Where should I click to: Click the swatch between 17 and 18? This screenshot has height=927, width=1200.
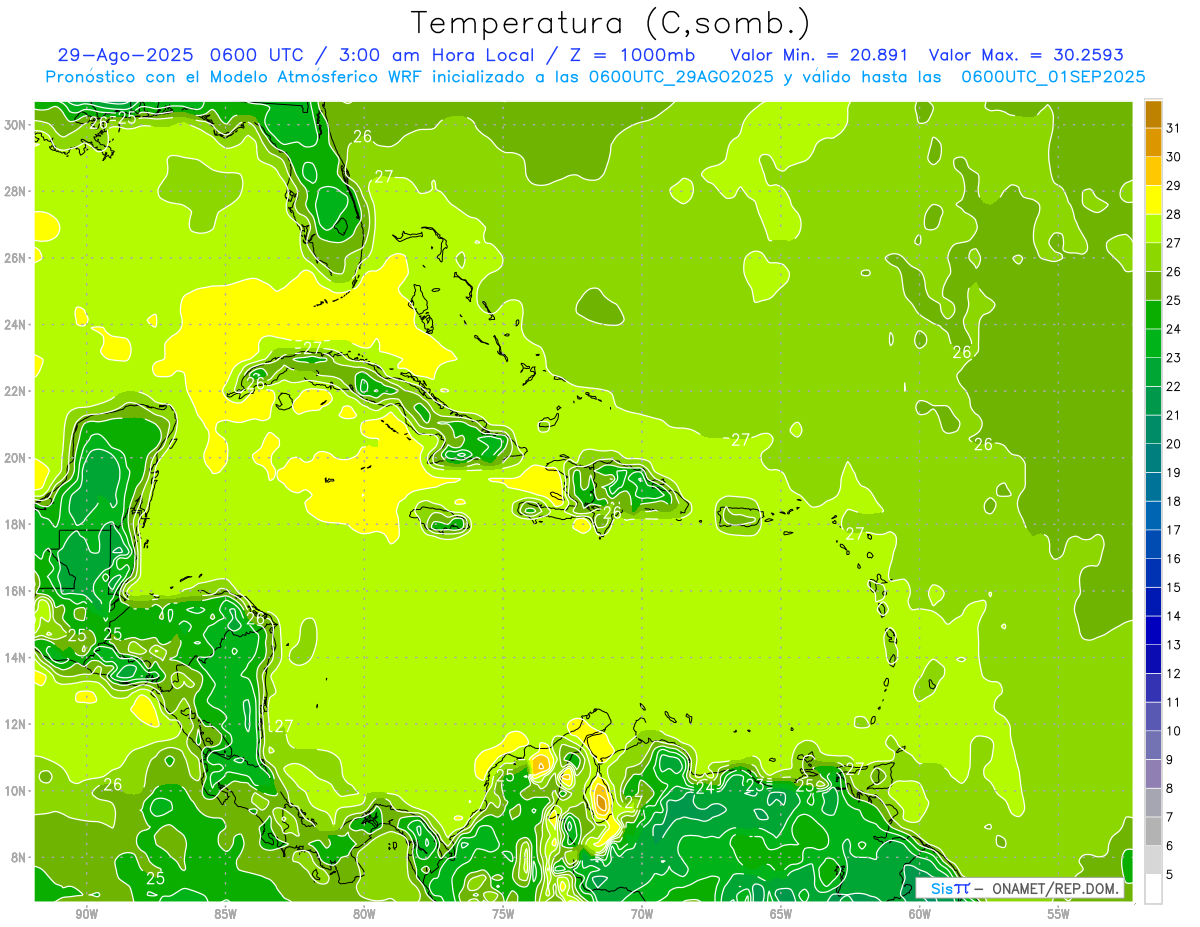pyautogui.click(x=1153, y=516)
